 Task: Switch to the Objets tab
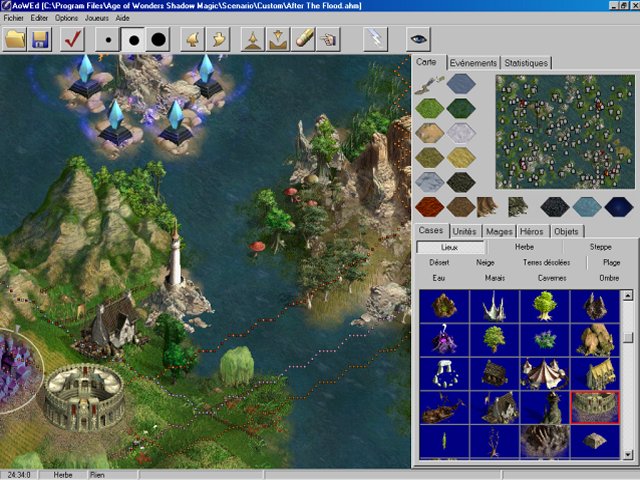(567, 231)
